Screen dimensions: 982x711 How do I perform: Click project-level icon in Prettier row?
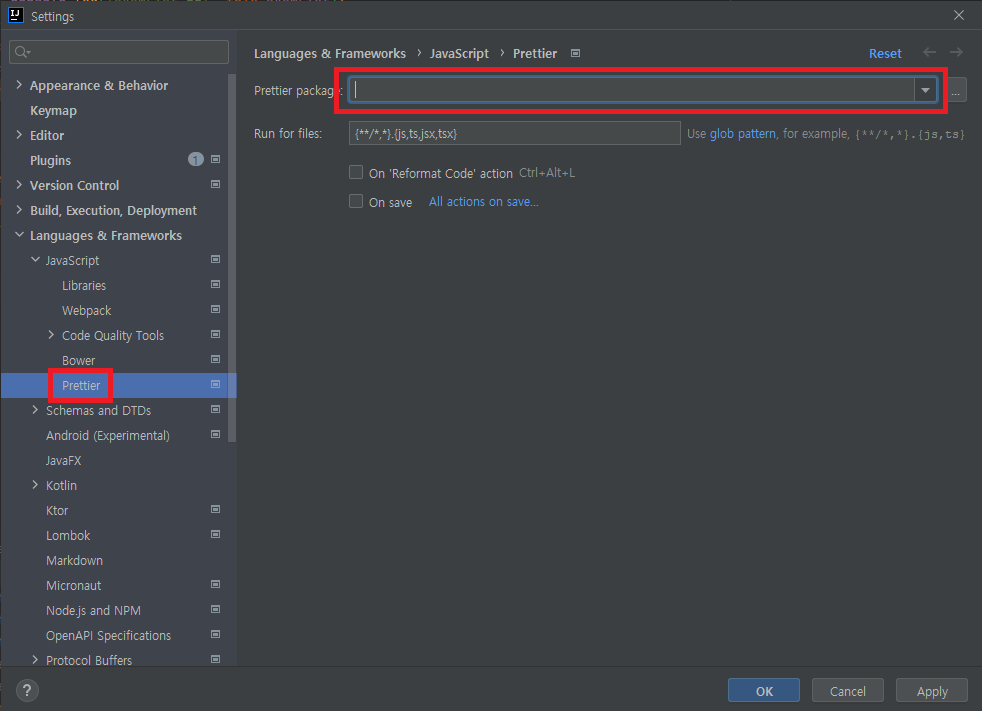(215, 385)
